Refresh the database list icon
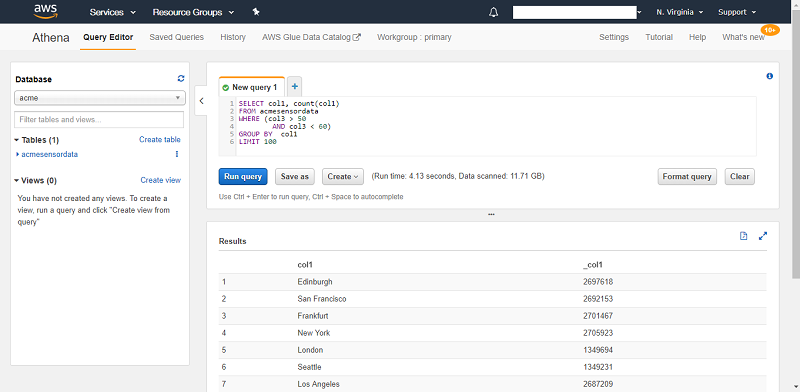This screenshot has height=392, width=800. 181,79
